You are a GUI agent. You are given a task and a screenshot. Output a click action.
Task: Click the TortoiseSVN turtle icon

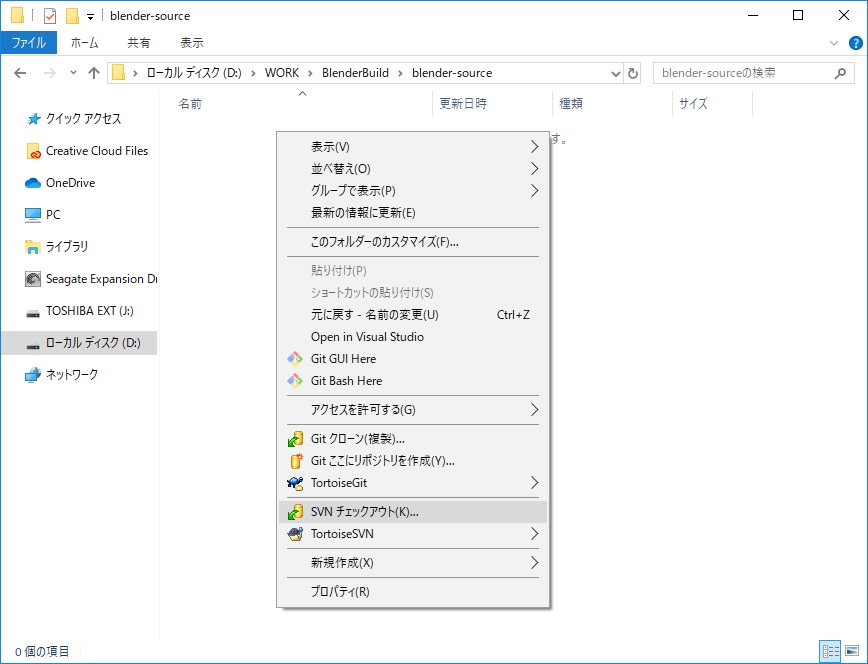coord(295,534)
